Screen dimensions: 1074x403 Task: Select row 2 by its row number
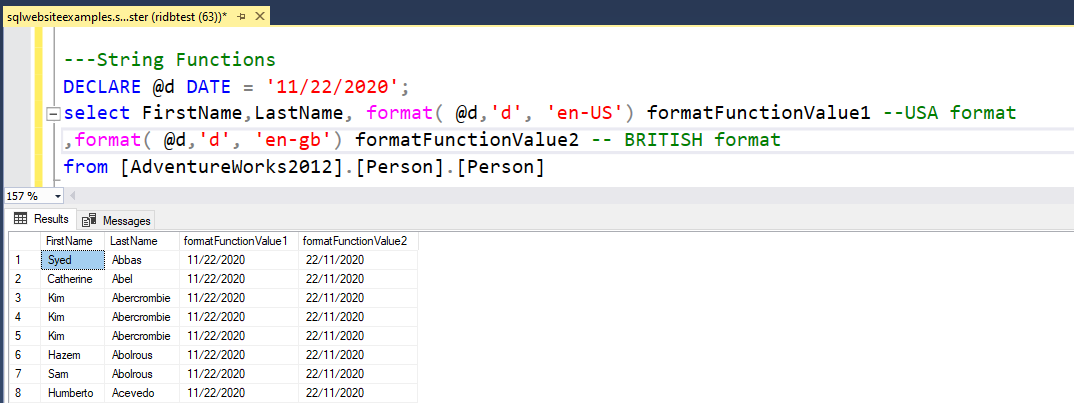click(x=25, y=279)
